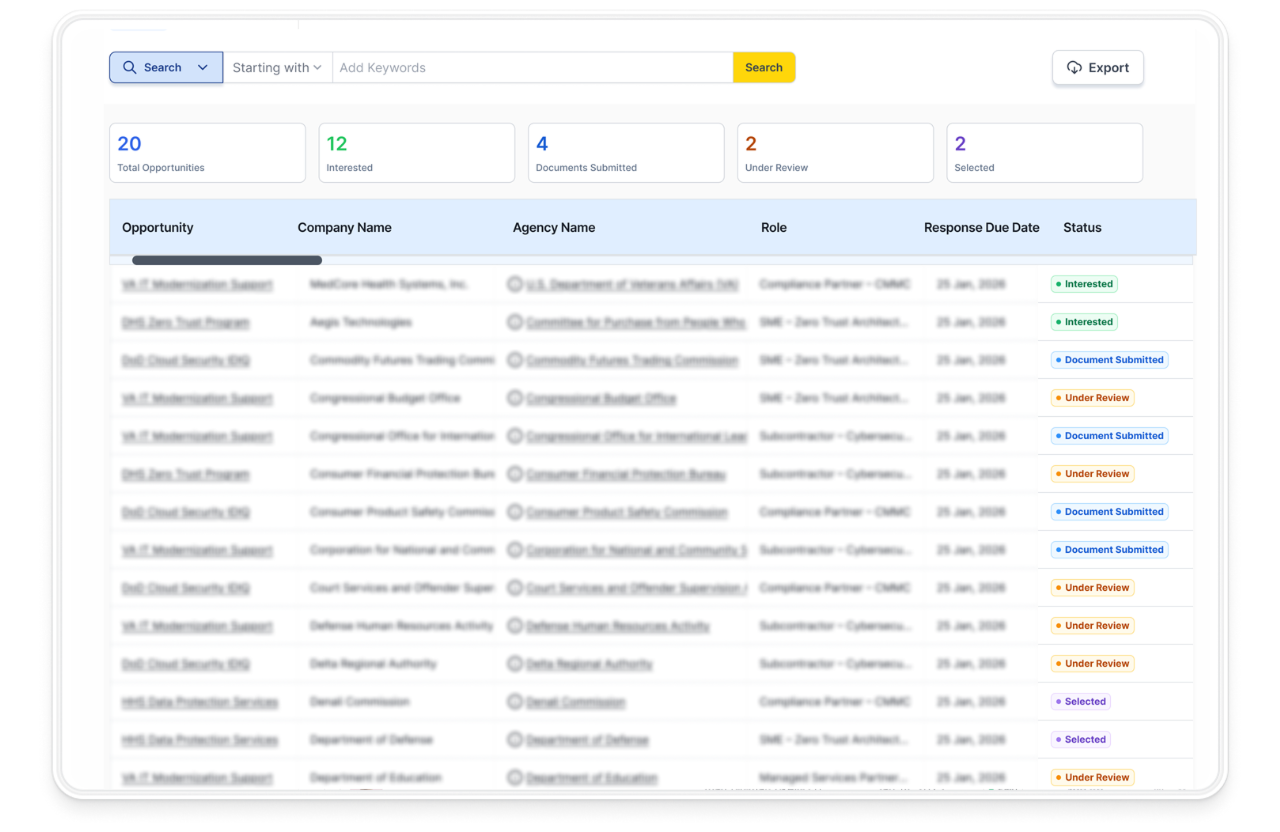This screenshot has height=832, width=1280.
Task: Click the Congressional Budget Office agency icon
Action: [x=515, y=398]
